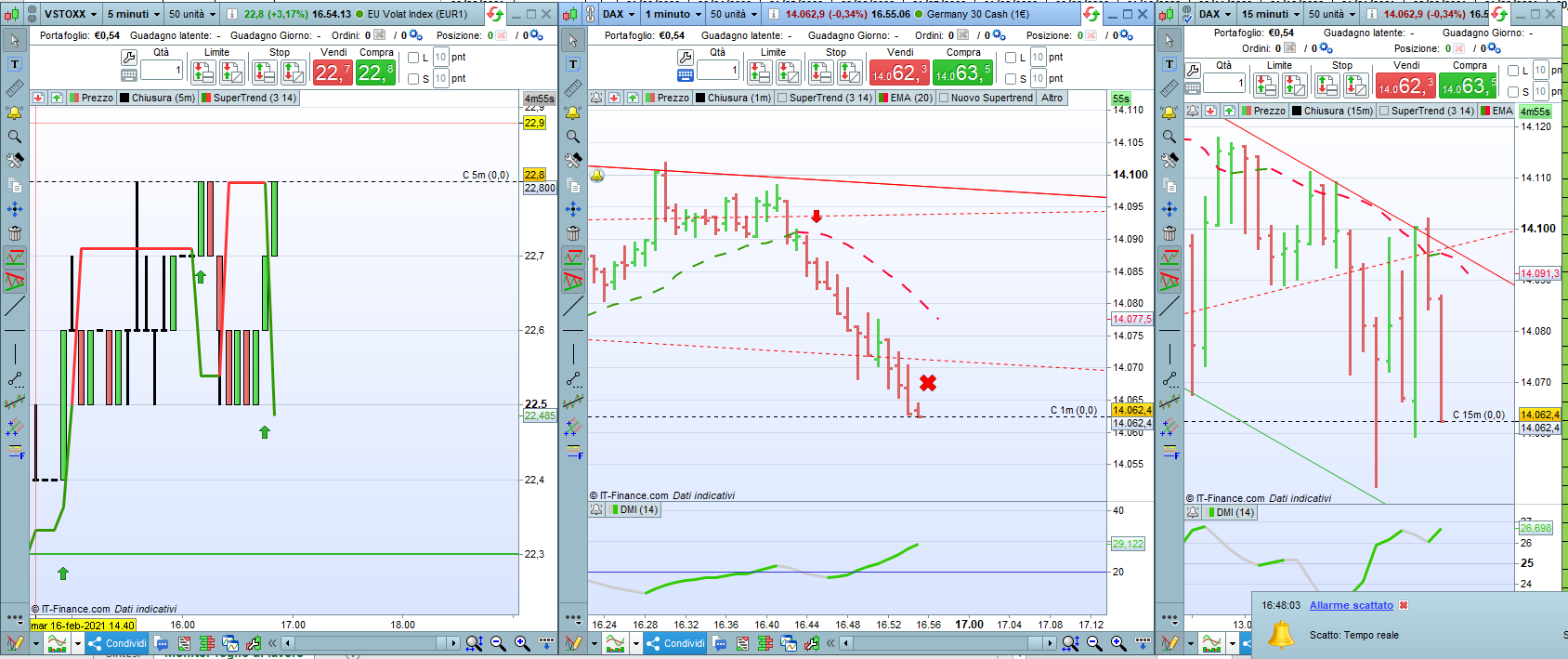Screen dimensions: 1568x659
Task: Open DAX instrument dropdown in 1 minuto window
Action: click(619, 14)
